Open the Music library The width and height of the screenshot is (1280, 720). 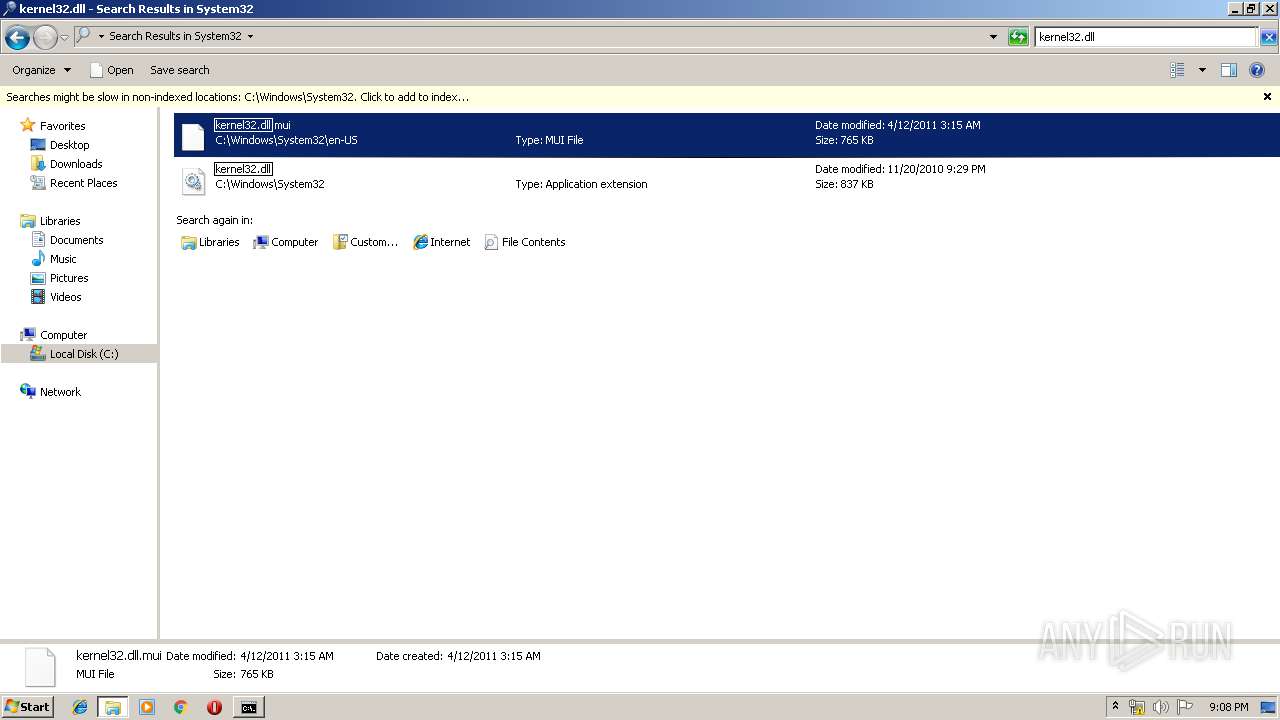point(63,259)
